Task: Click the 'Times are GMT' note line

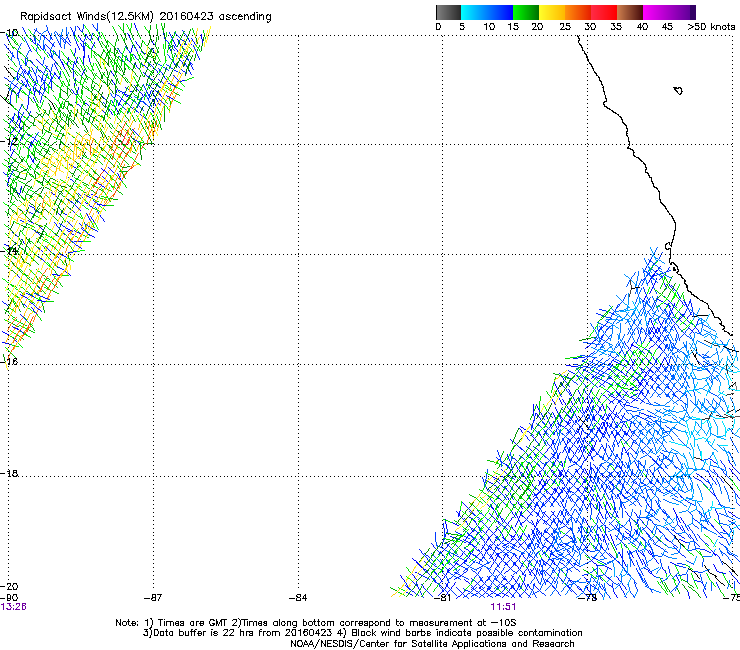Action: [315, 623]
